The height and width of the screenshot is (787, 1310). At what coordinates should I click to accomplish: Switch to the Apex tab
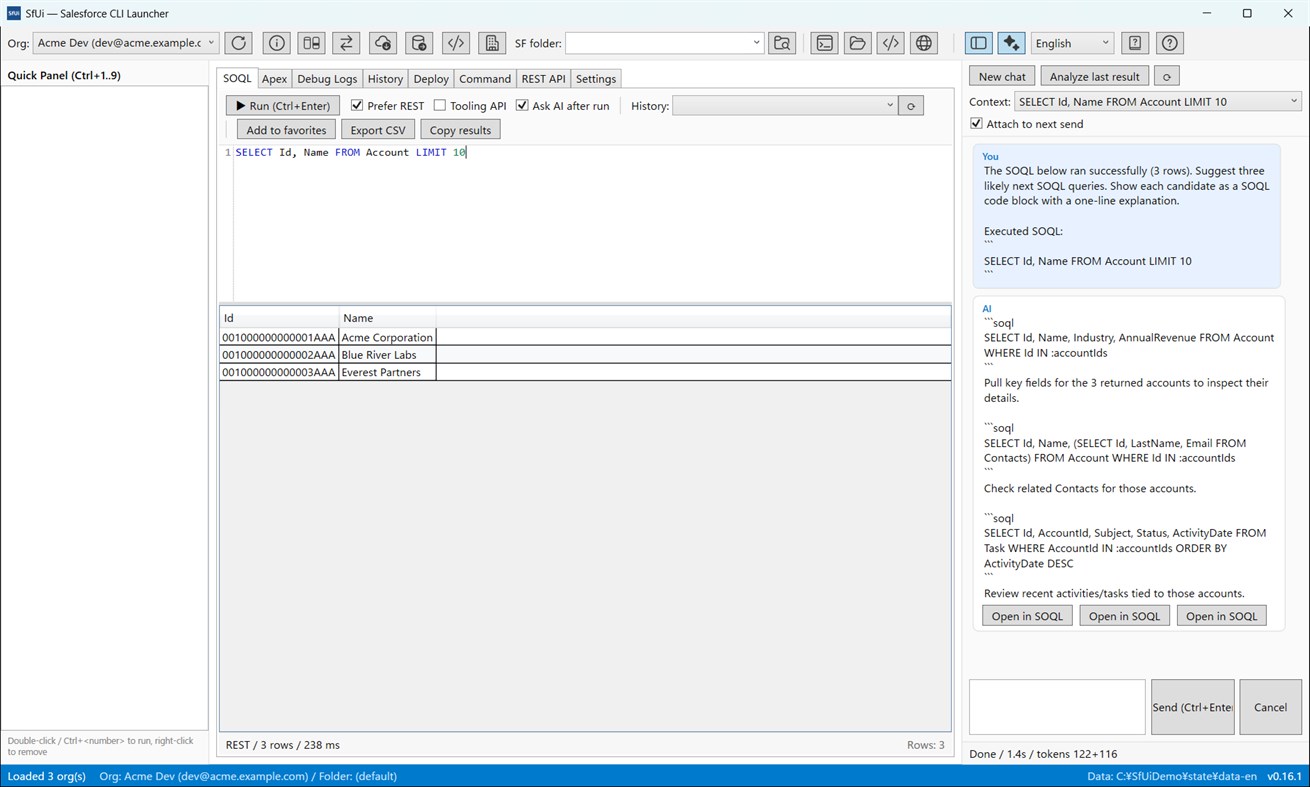pos(275,79)
